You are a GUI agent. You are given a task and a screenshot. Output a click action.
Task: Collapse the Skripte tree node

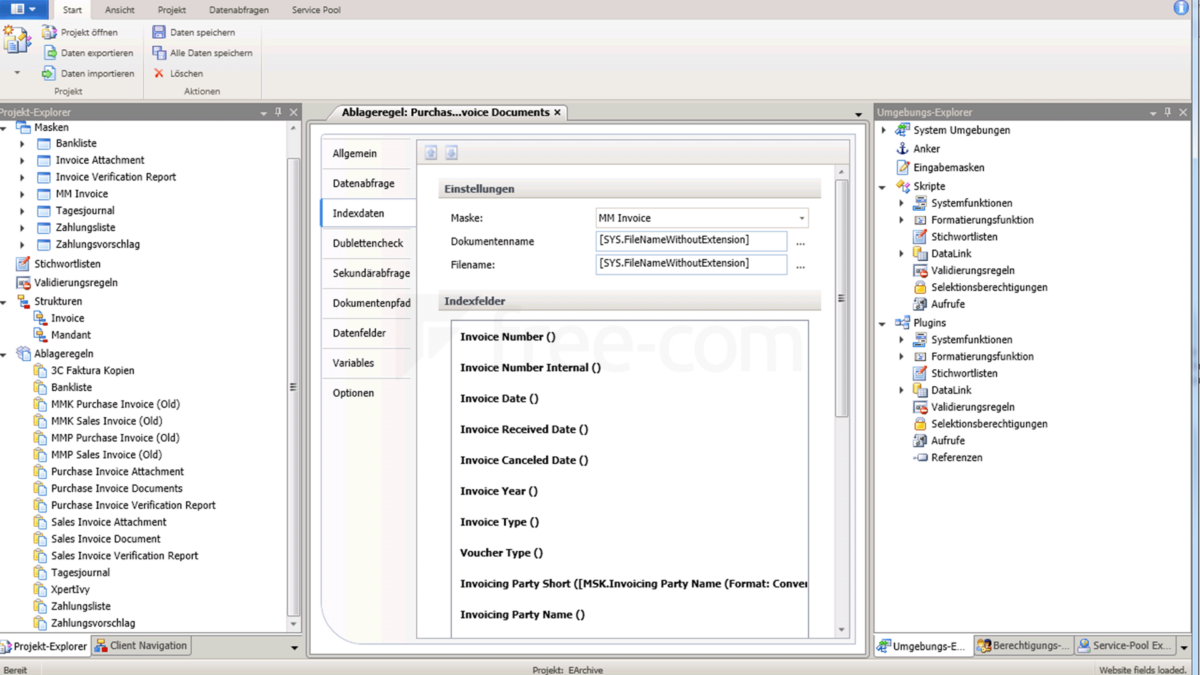881,185
